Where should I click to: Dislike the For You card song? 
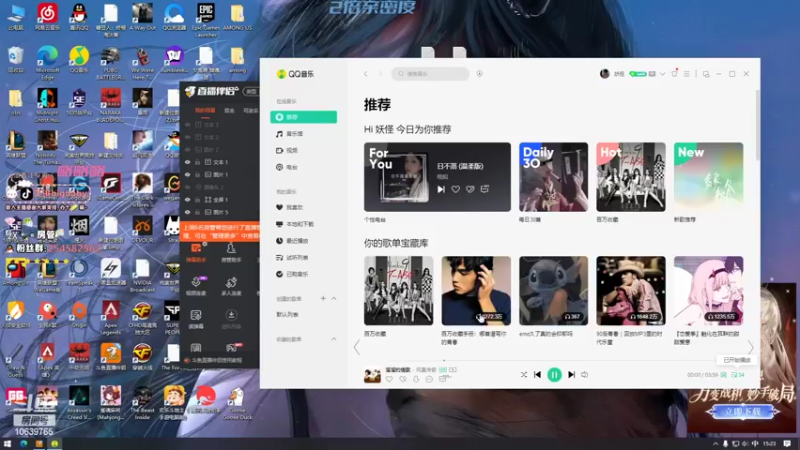[x=470, y=189]
